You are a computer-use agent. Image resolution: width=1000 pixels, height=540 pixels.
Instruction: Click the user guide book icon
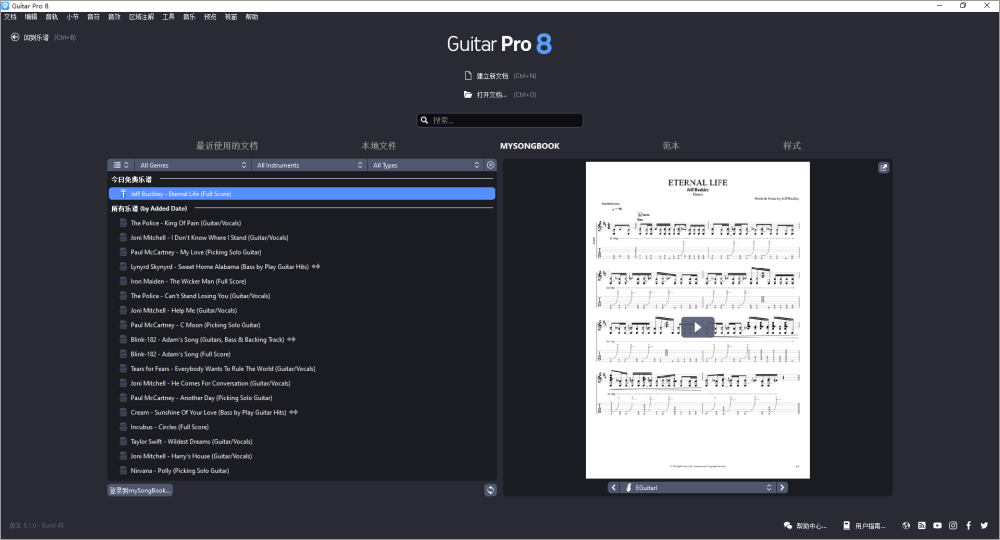coord(846,525)
